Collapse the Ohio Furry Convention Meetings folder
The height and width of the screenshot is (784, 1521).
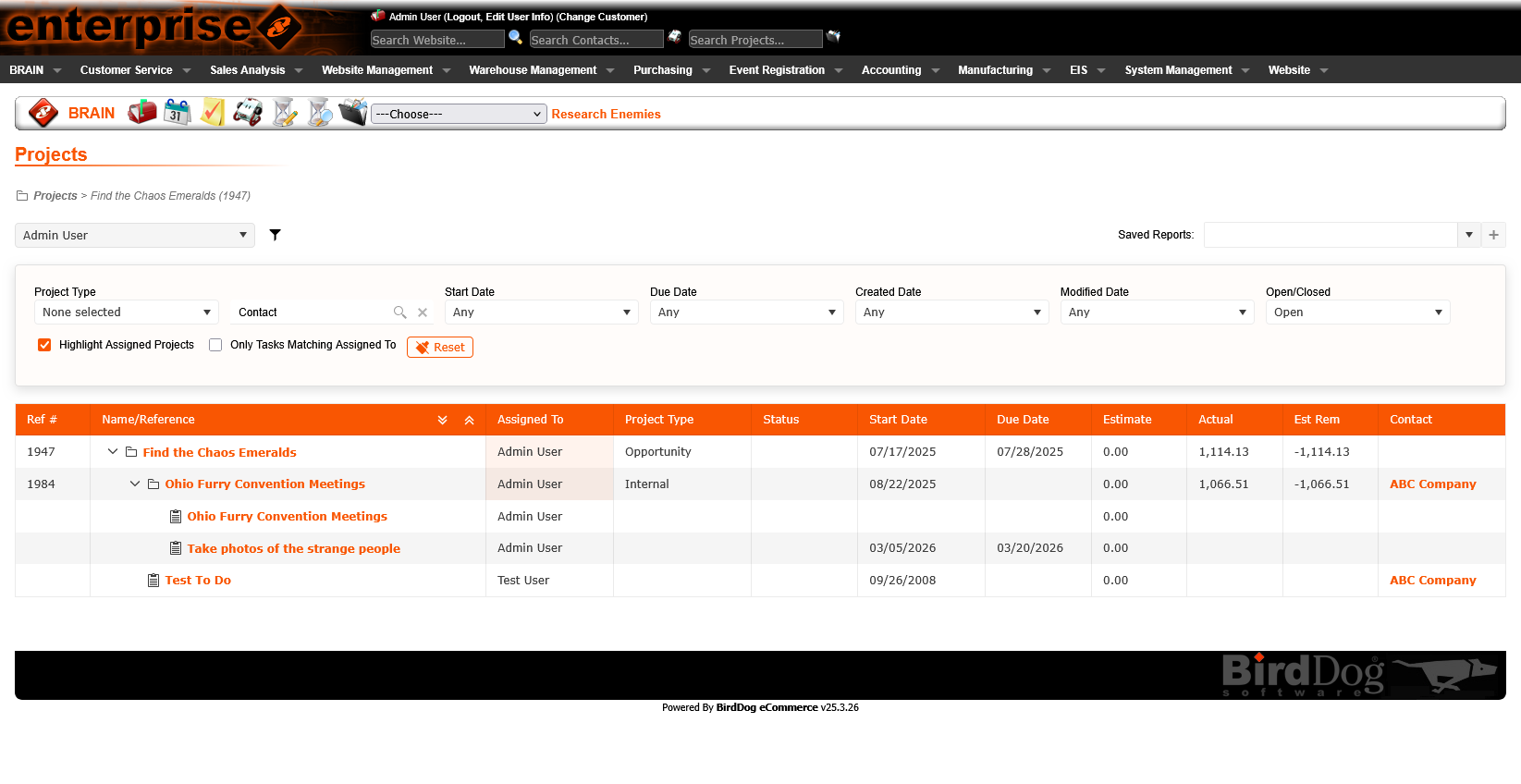(135, 484)
